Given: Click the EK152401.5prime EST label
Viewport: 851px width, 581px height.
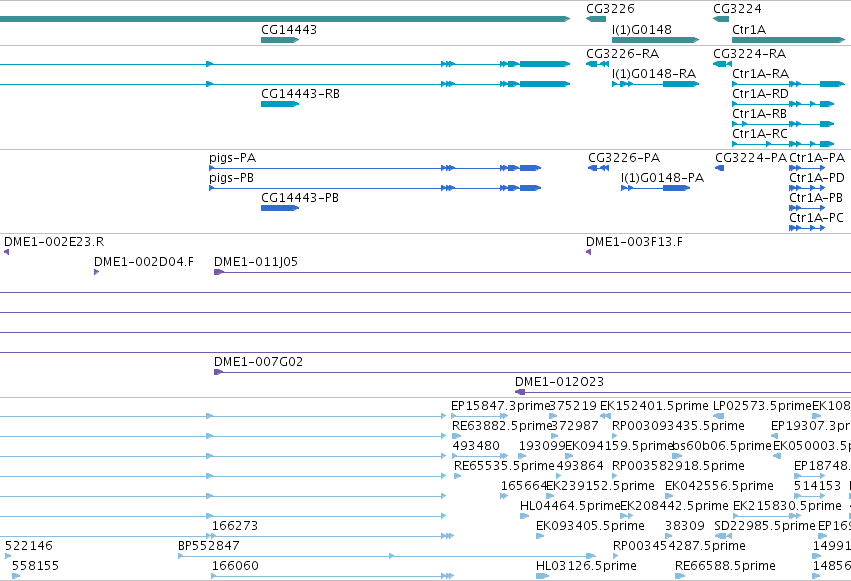Looking at the screenshot, I should click(654, 406).
